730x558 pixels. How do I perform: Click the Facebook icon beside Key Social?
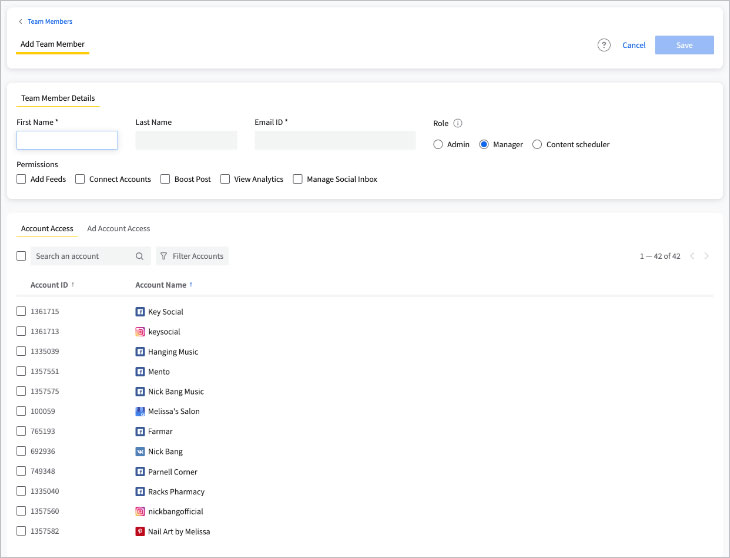click(x=140, y=312)
